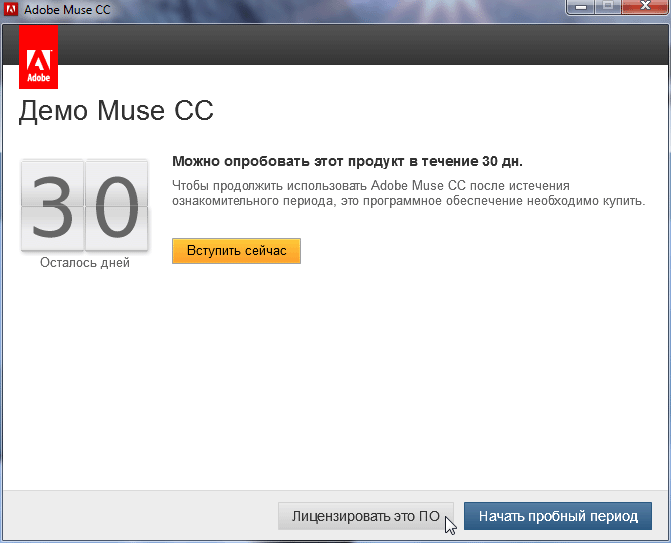Minimize the Adobe Muse CC window

(x=580, y=7)
